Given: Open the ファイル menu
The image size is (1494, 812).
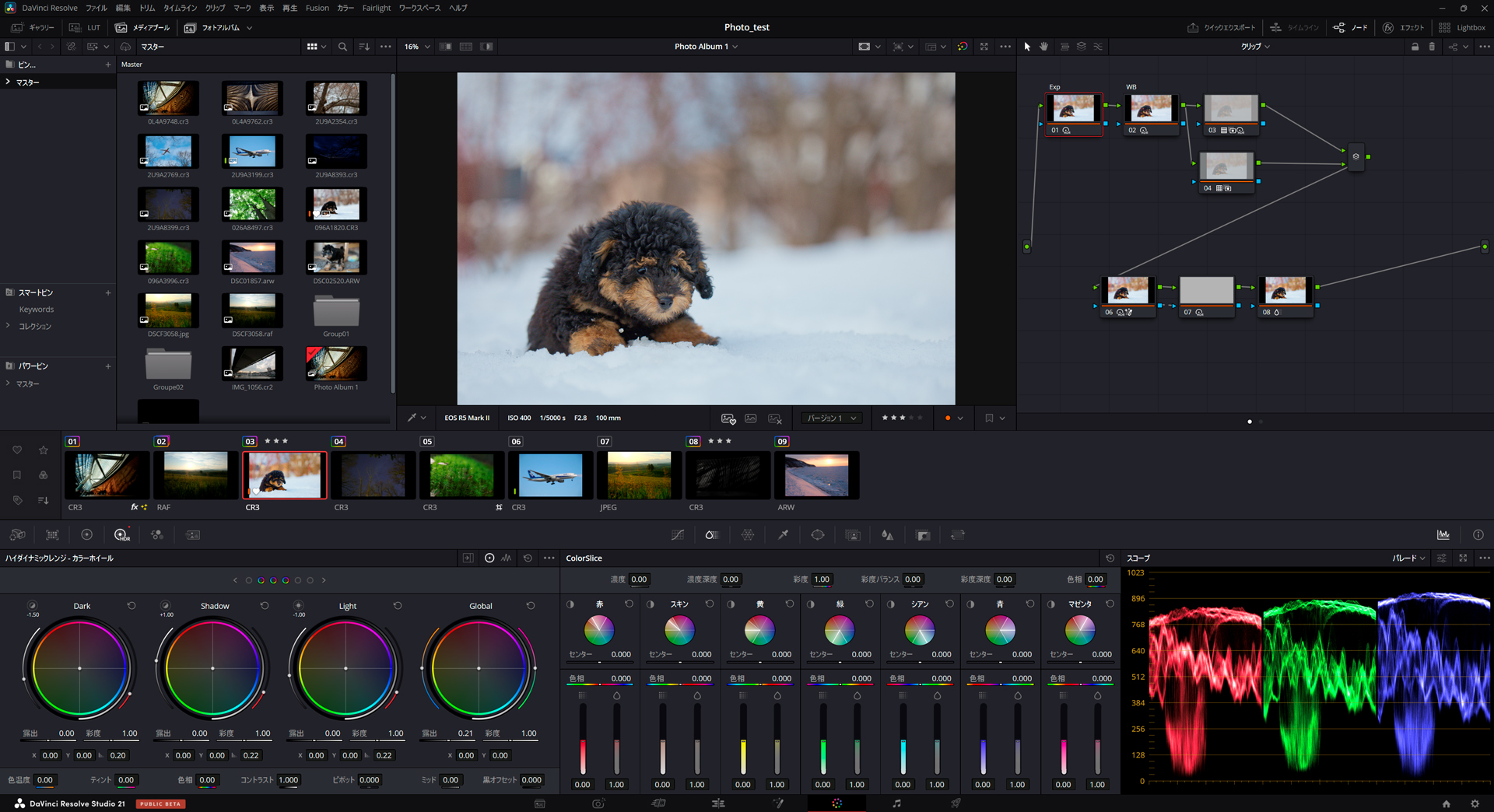Looking at the screenshot, I should [x=96, y=8].
